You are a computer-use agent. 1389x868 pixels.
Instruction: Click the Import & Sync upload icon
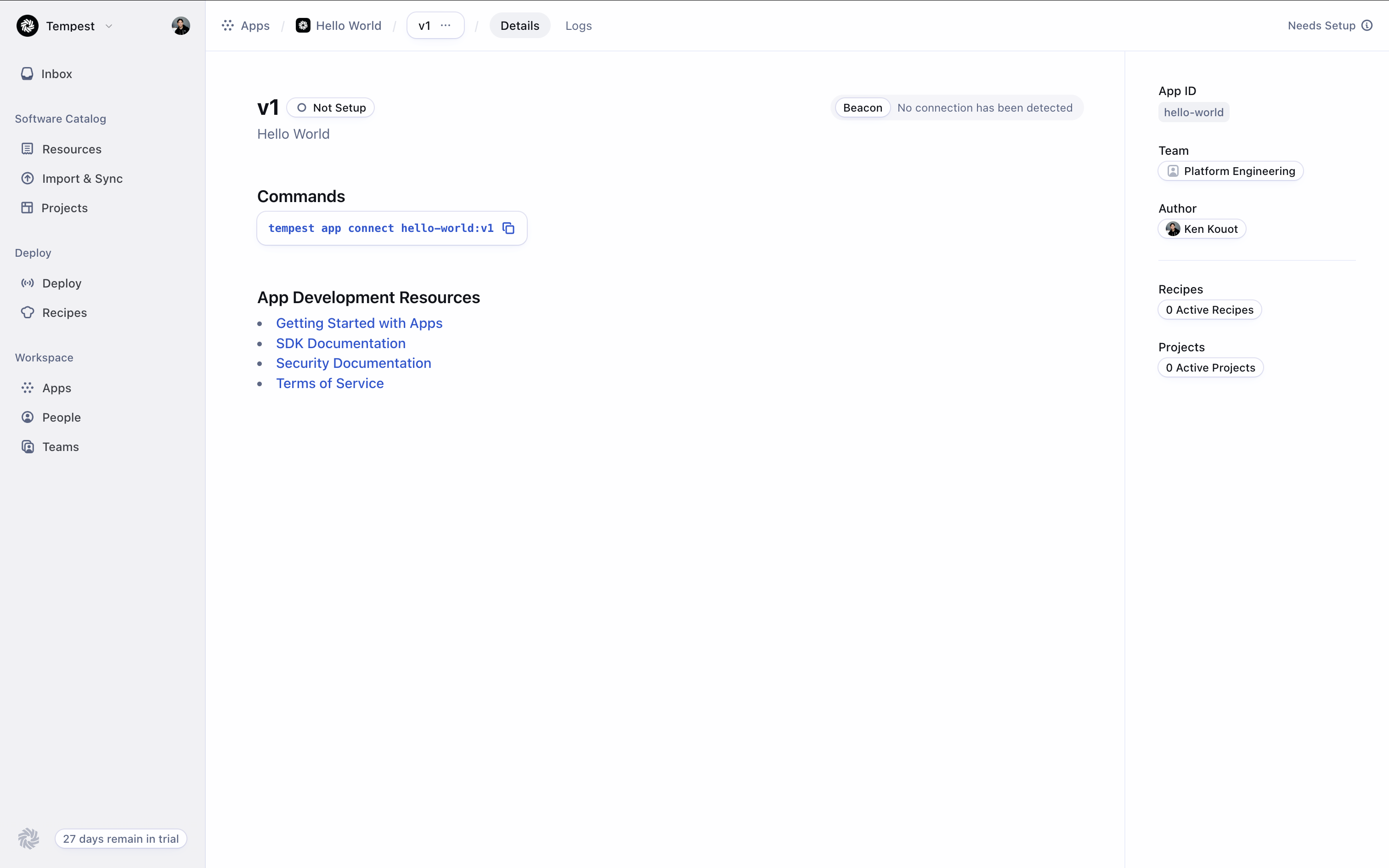[27, 179]
